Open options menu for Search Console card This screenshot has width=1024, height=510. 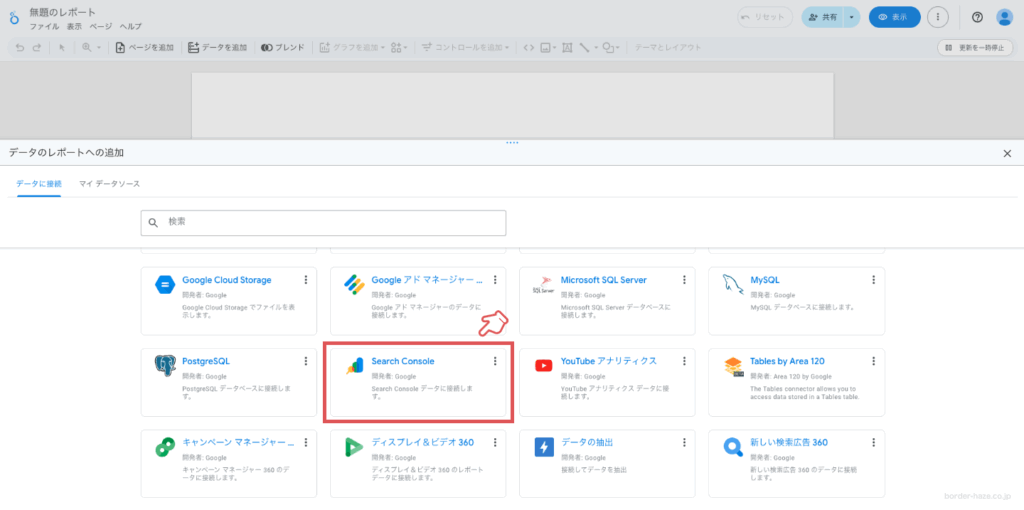495,361
